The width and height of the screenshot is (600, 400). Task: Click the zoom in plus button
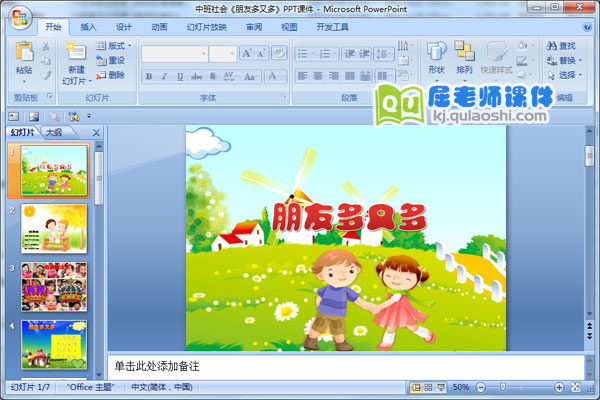[559, 387]
